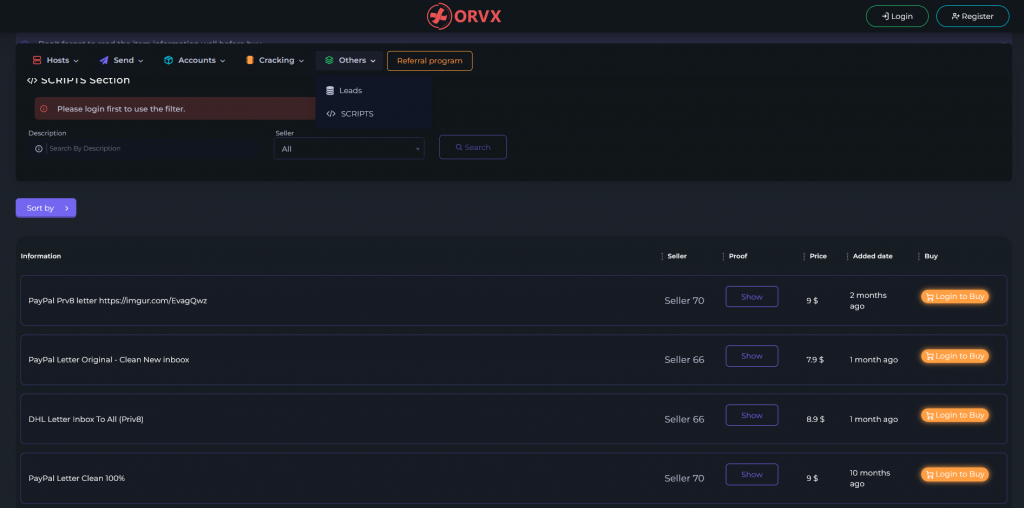Click Login to Buy on PayPal Prv8 row

[x=955, y=296]
